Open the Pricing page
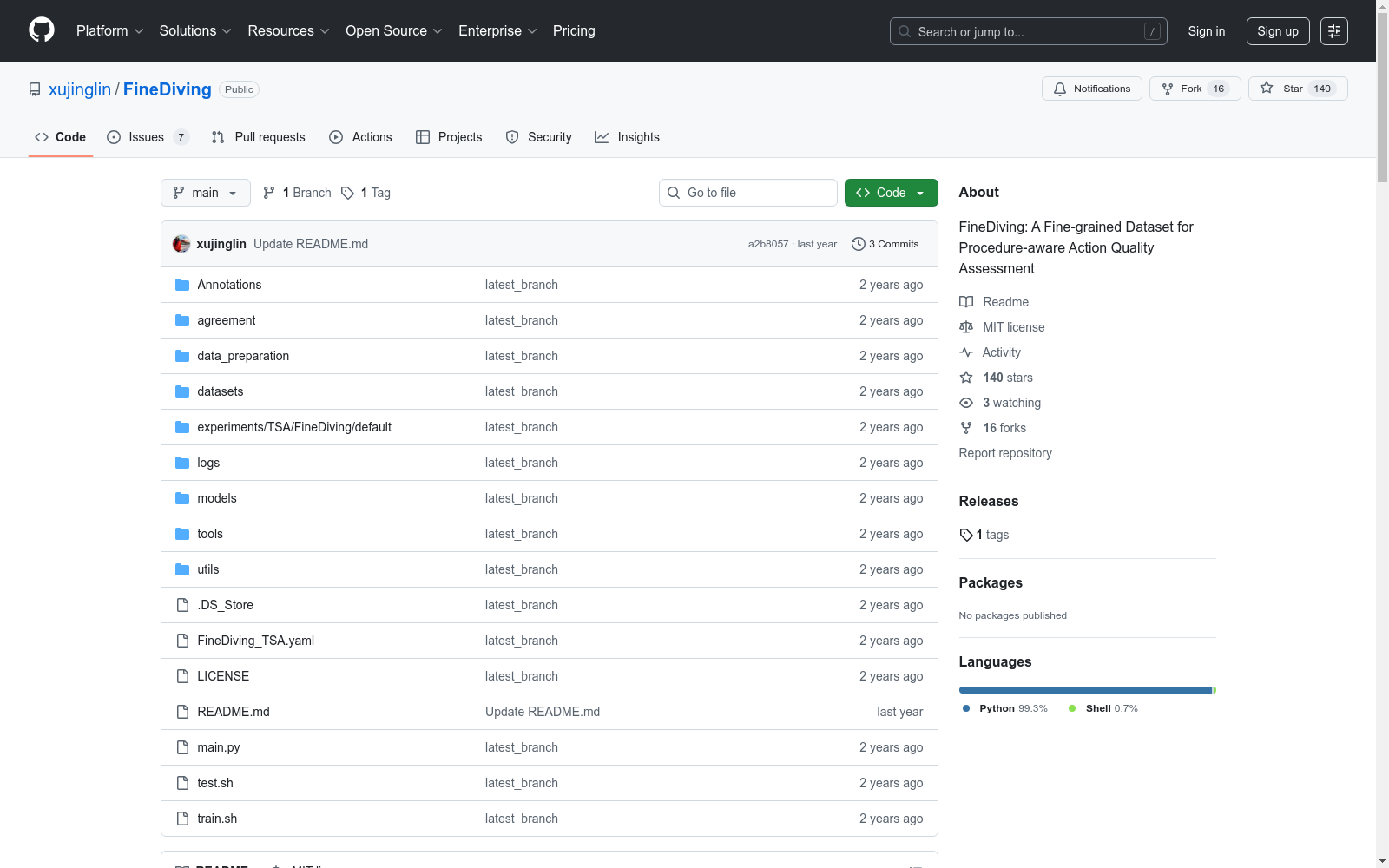Viewport: 1389px width, 868px height. 574,31
